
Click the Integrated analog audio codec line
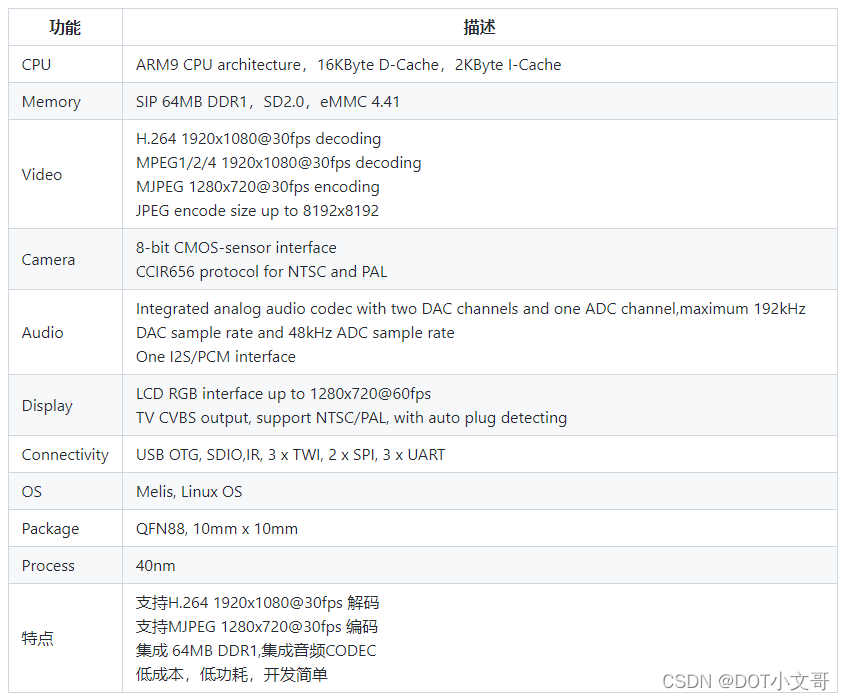[470, 309]
